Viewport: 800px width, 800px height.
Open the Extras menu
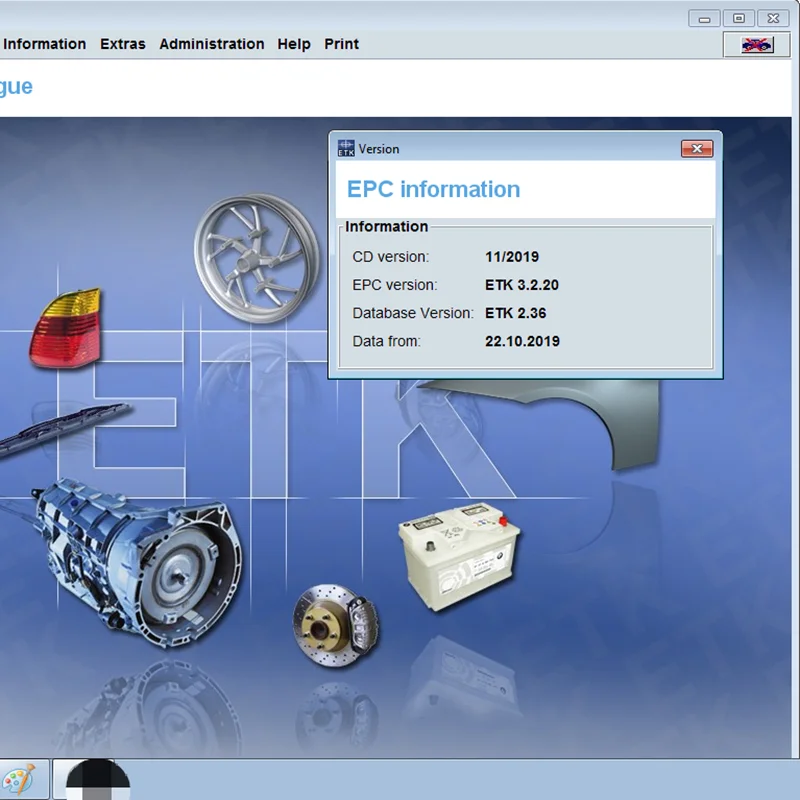[122, 44]
